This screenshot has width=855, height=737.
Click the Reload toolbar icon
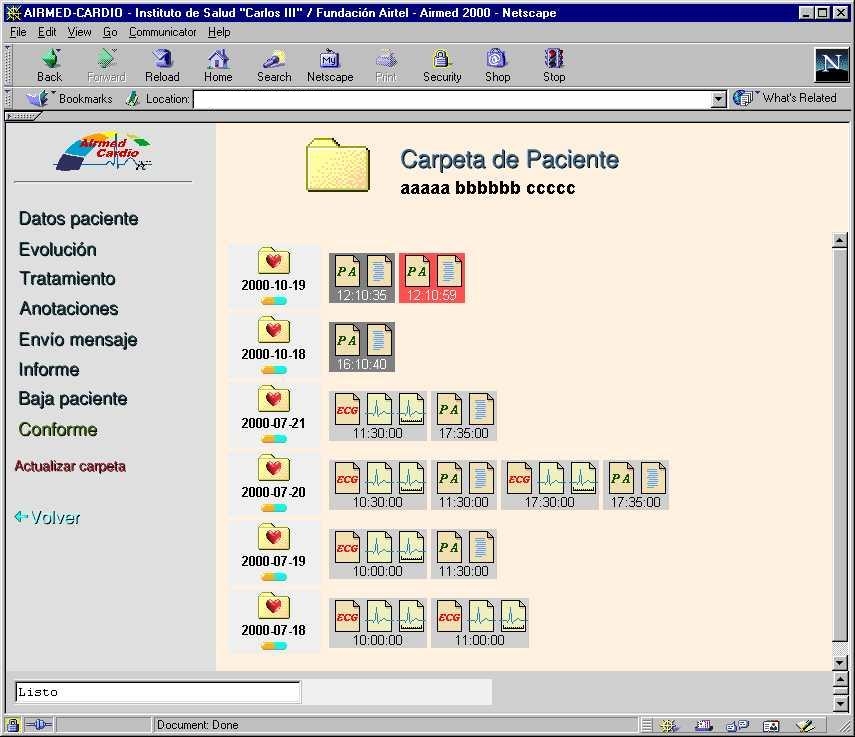162,65
